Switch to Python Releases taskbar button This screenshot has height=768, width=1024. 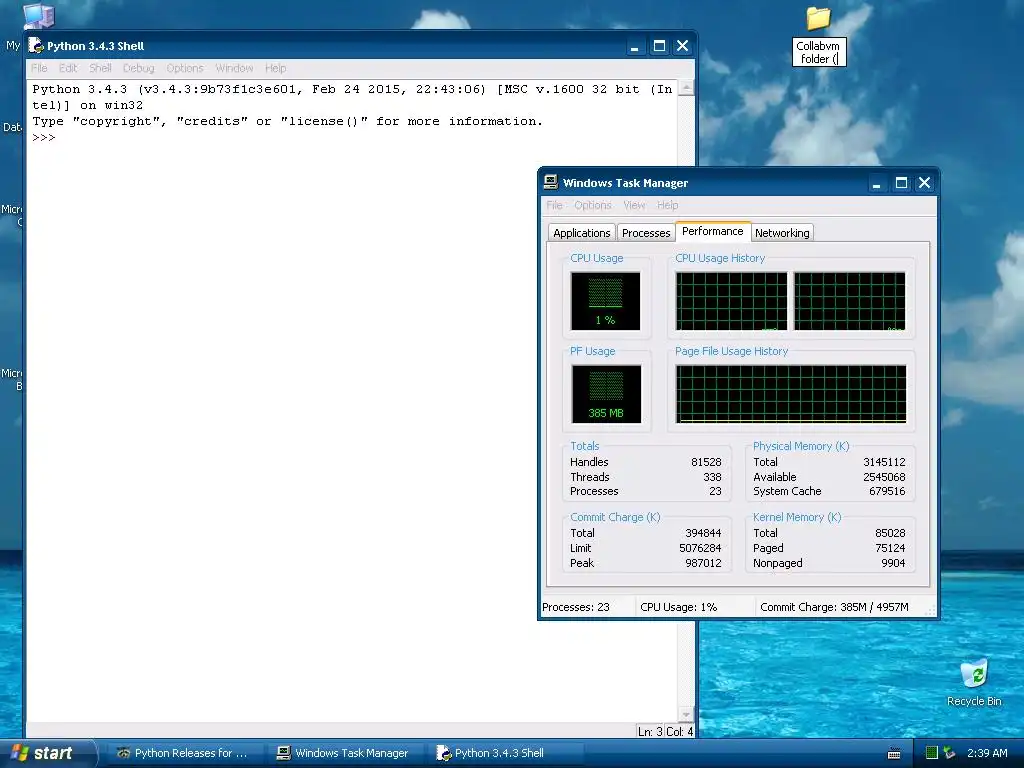coord(184,753)
